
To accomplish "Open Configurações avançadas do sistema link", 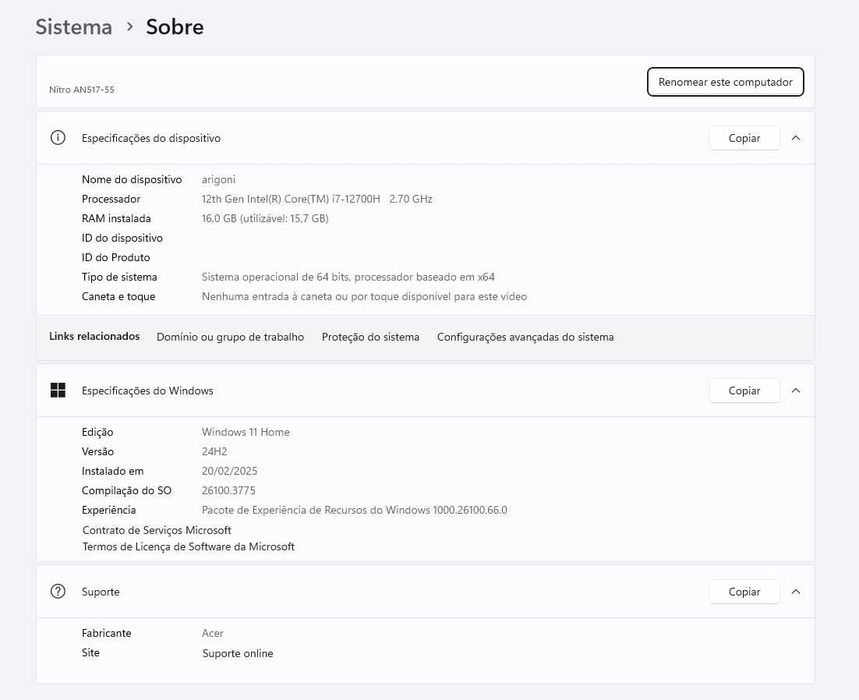I will [525, 337].
